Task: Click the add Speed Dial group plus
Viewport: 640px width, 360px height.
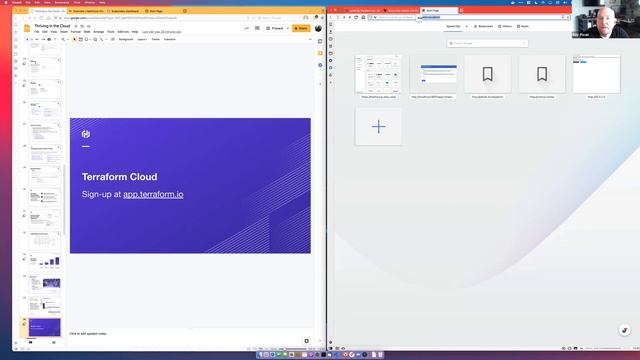Action: point(467,27)
